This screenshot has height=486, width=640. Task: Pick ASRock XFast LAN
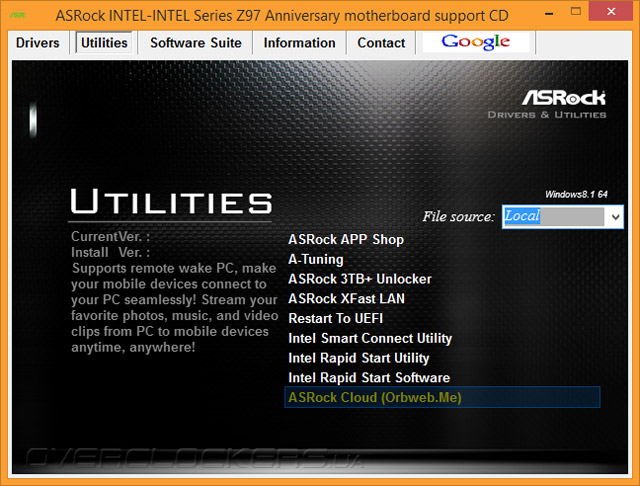tap(347, 298)
